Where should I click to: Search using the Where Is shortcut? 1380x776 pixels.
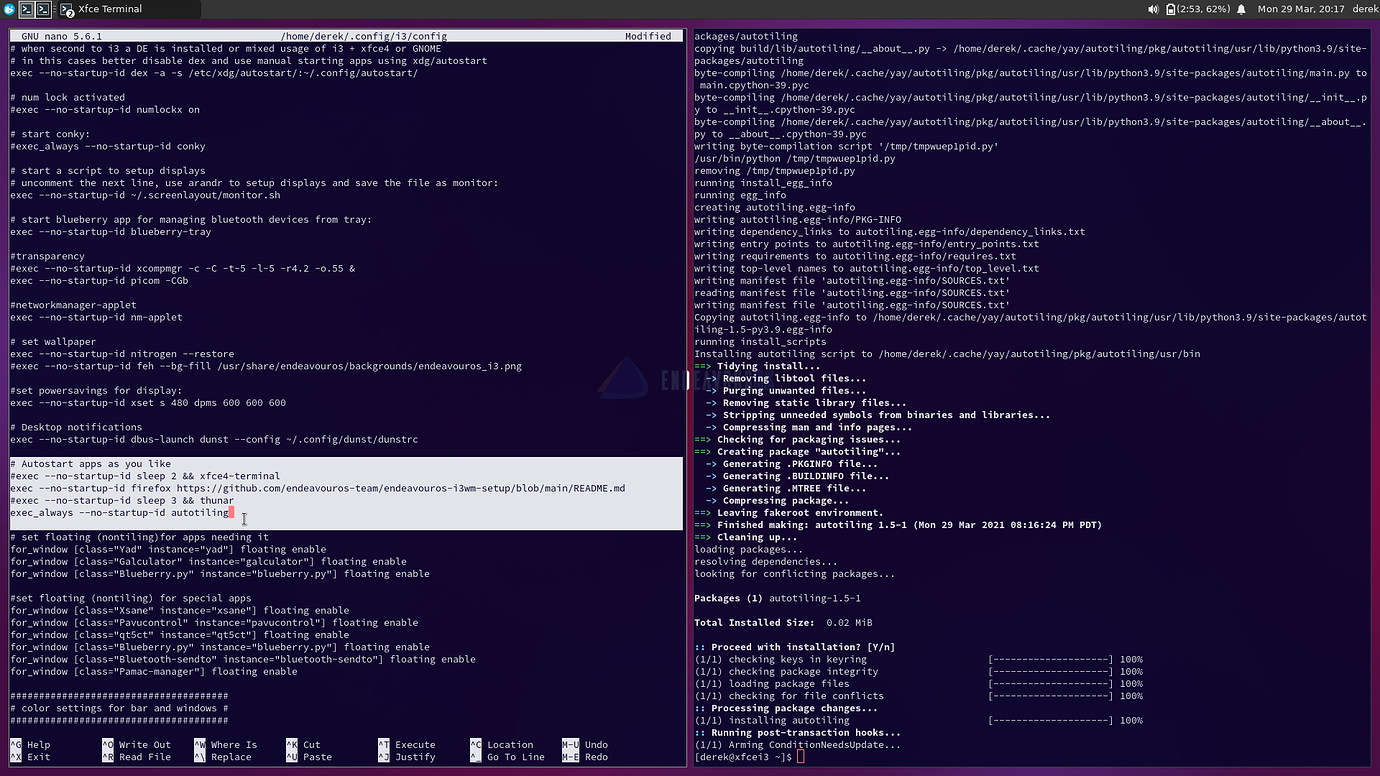(236, 744)
